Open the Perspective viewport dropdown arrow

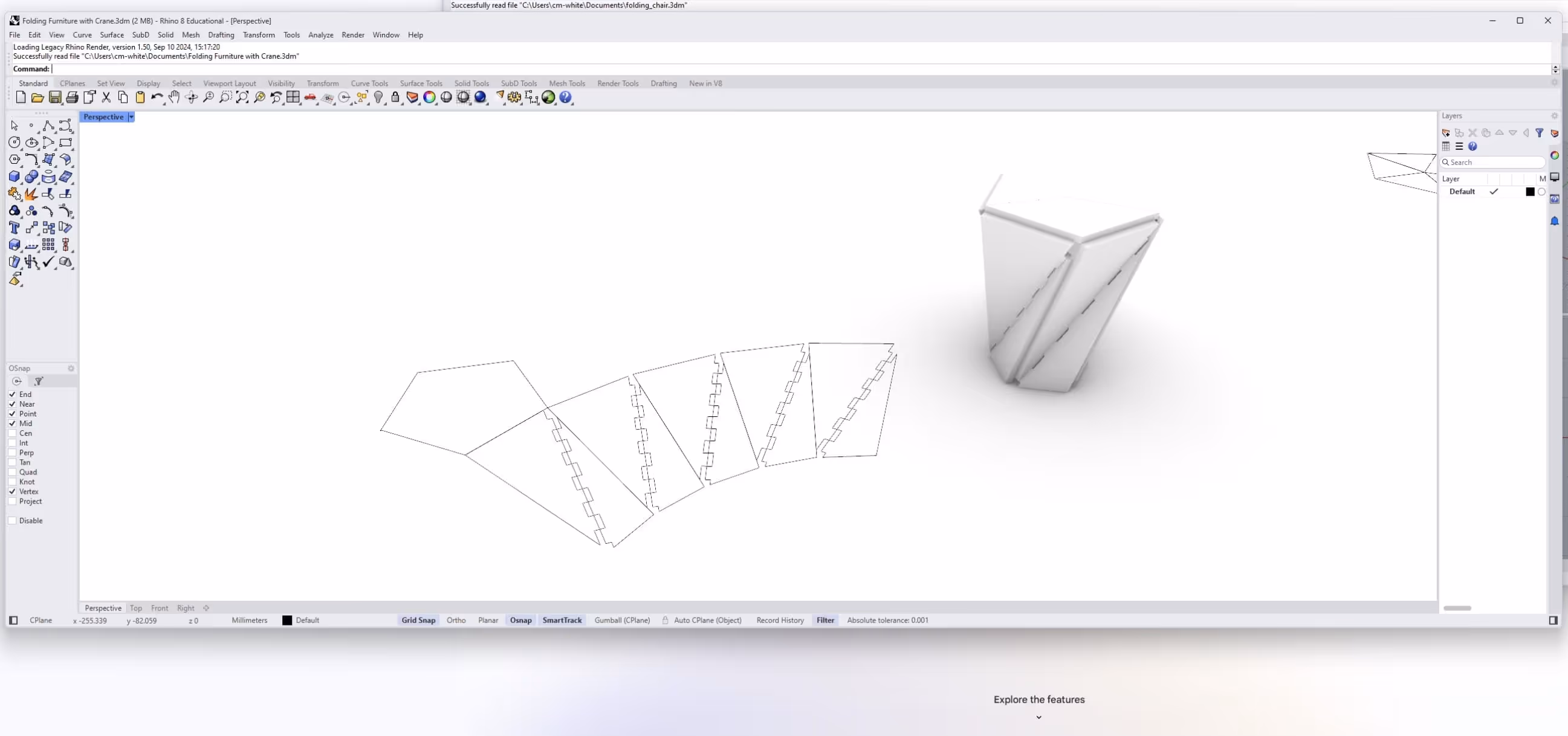pos(131,117)
